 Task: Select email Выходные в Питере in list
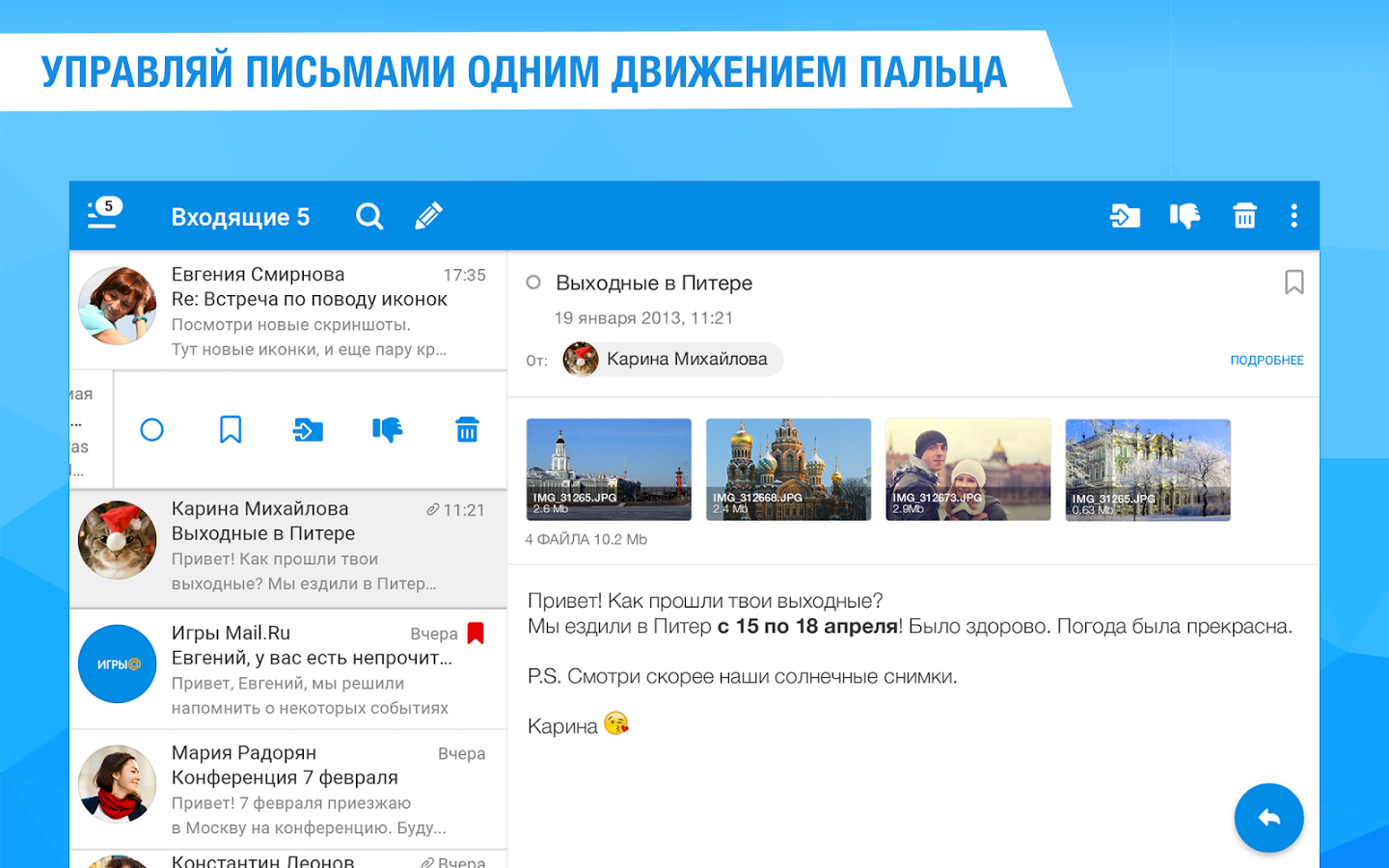288,549
